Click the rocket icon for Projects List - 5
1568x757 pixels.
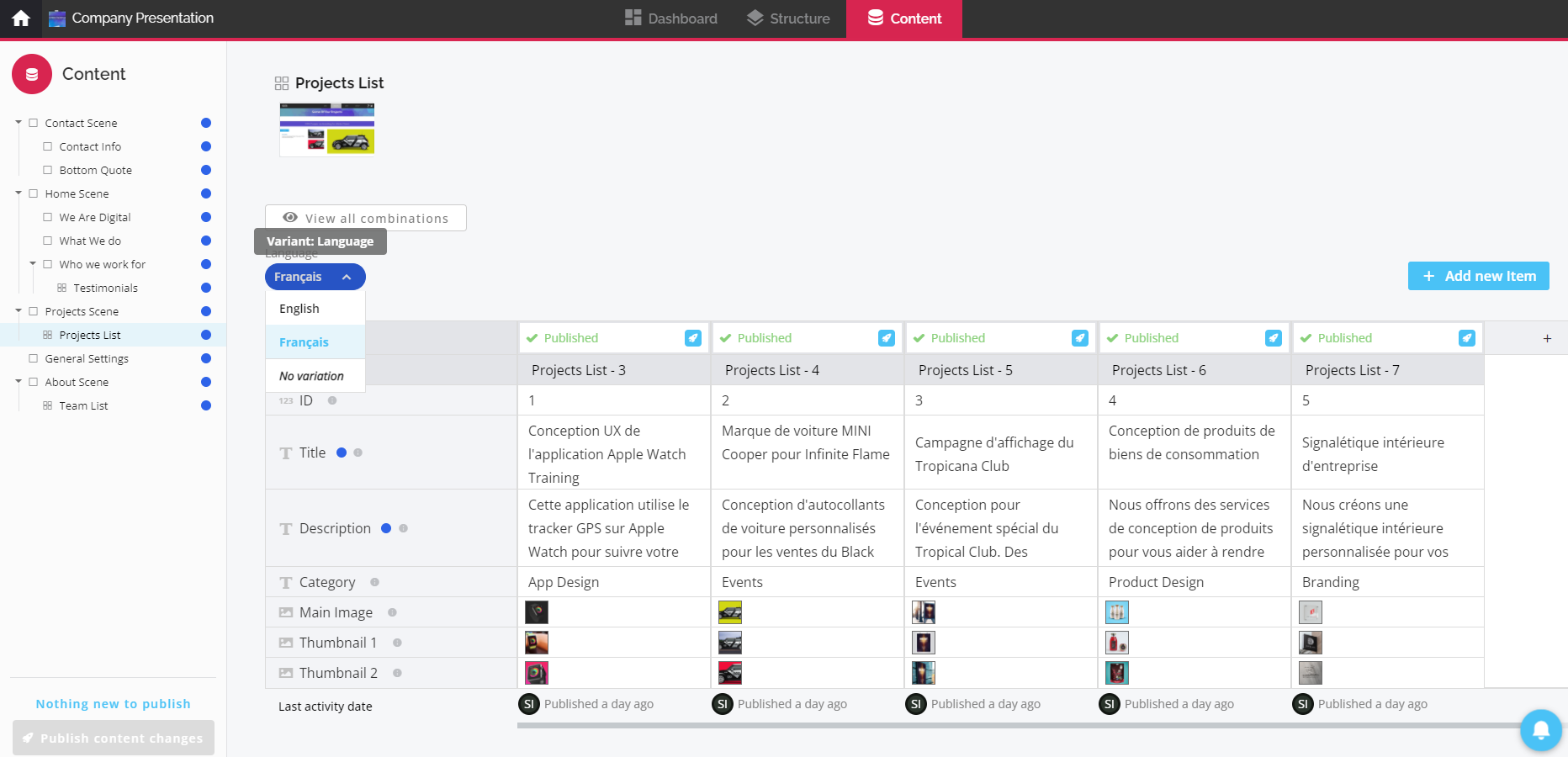coord(1080,338)
